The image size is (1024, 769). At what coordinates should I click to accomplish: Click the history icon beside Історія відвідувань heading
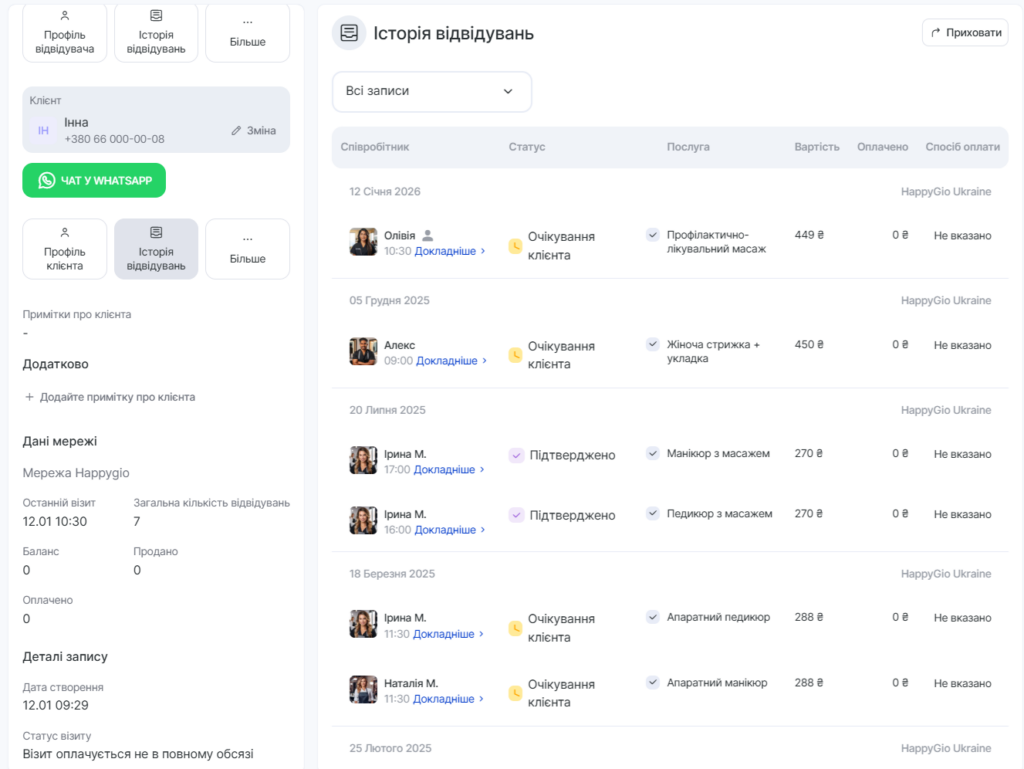point(349,33)
